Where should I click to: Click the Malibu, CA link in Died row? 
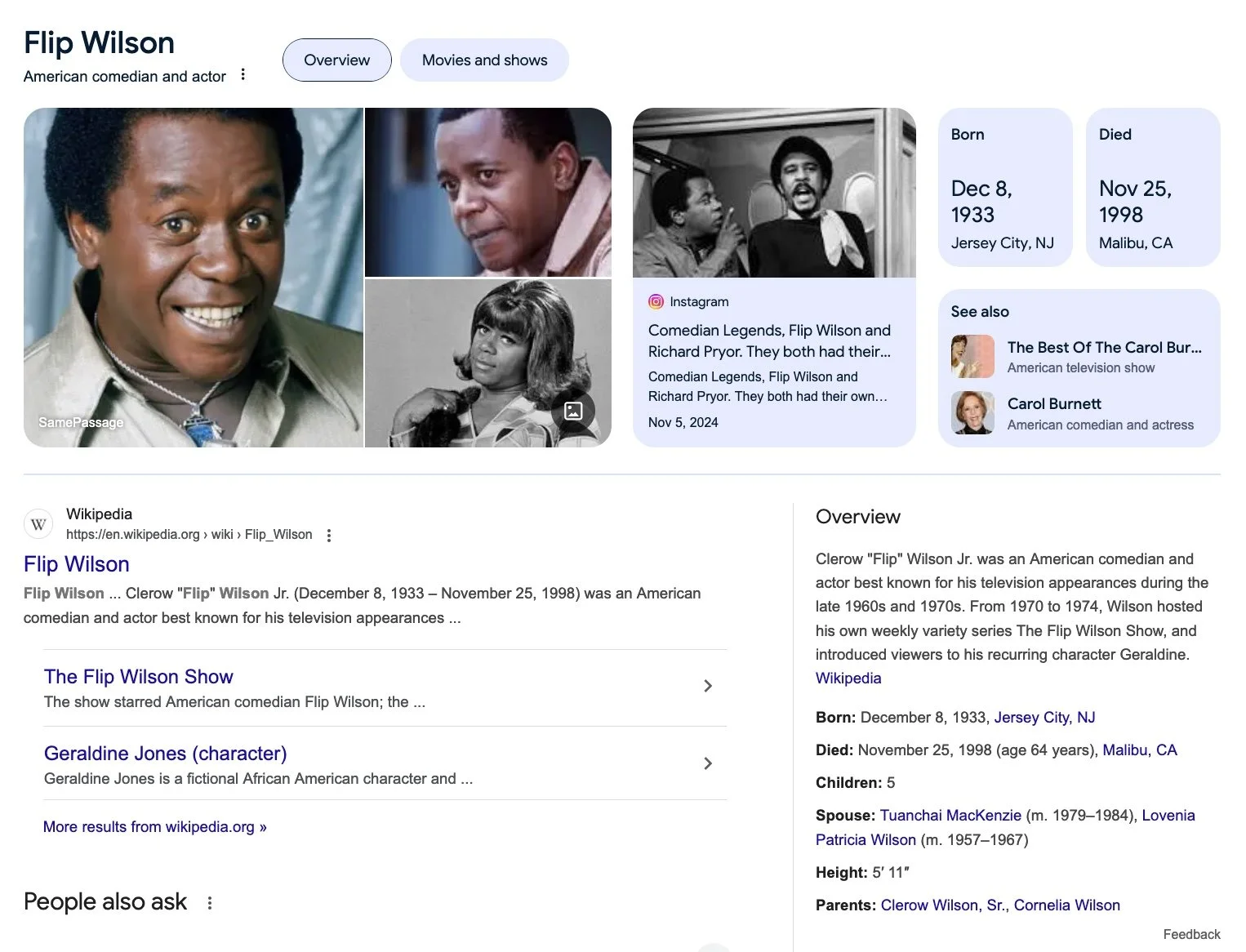[1140, 750]
